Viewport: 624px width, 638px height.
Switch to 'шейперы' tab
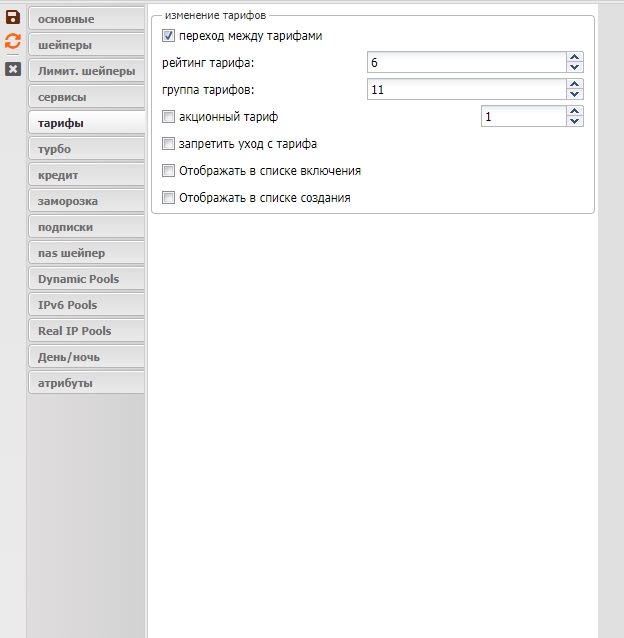(86, 45)
